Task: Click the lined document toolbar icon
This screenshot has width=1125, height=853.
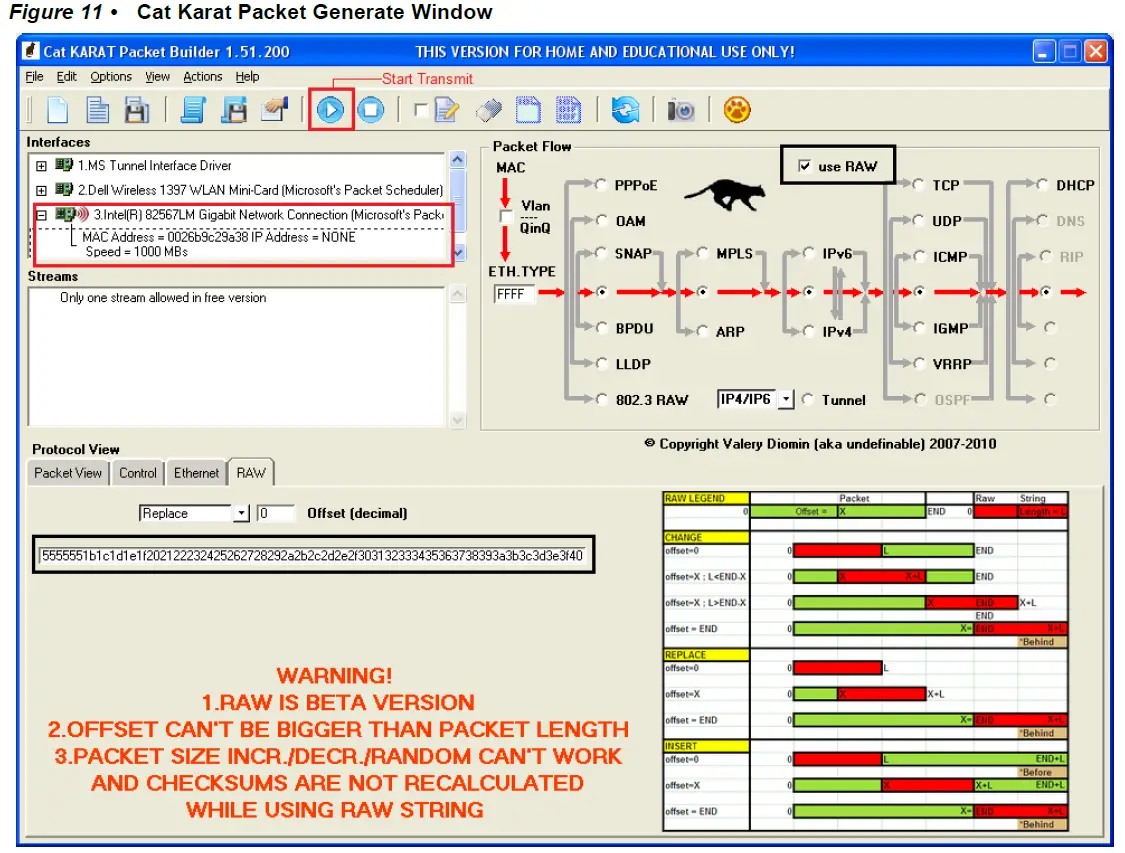Action: click(x=97, y=110)
